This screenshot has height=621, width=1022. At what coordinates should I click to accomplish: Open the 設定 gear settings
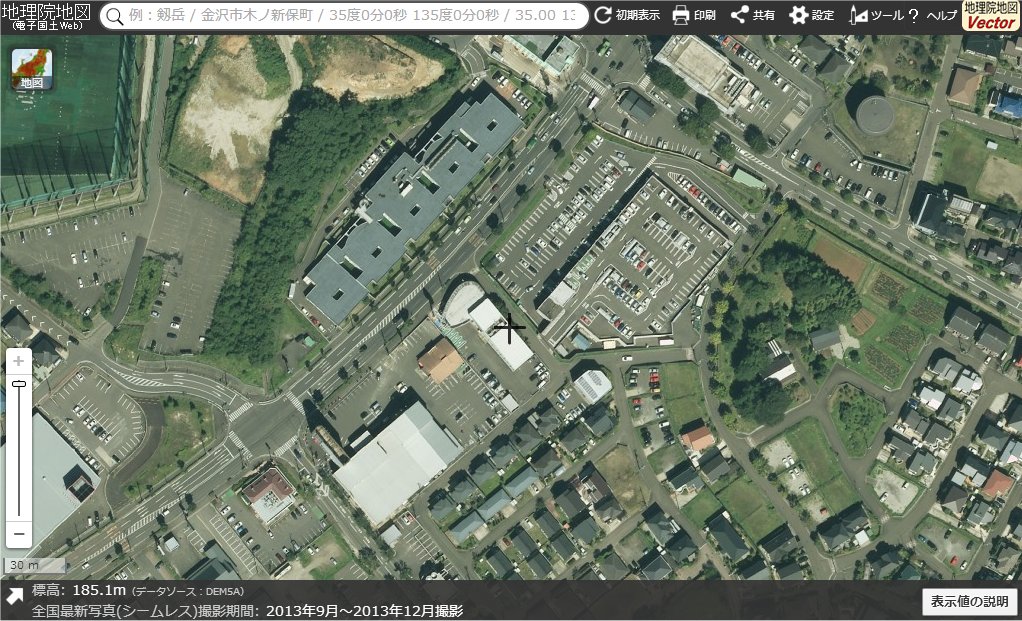tap(811, 15)
